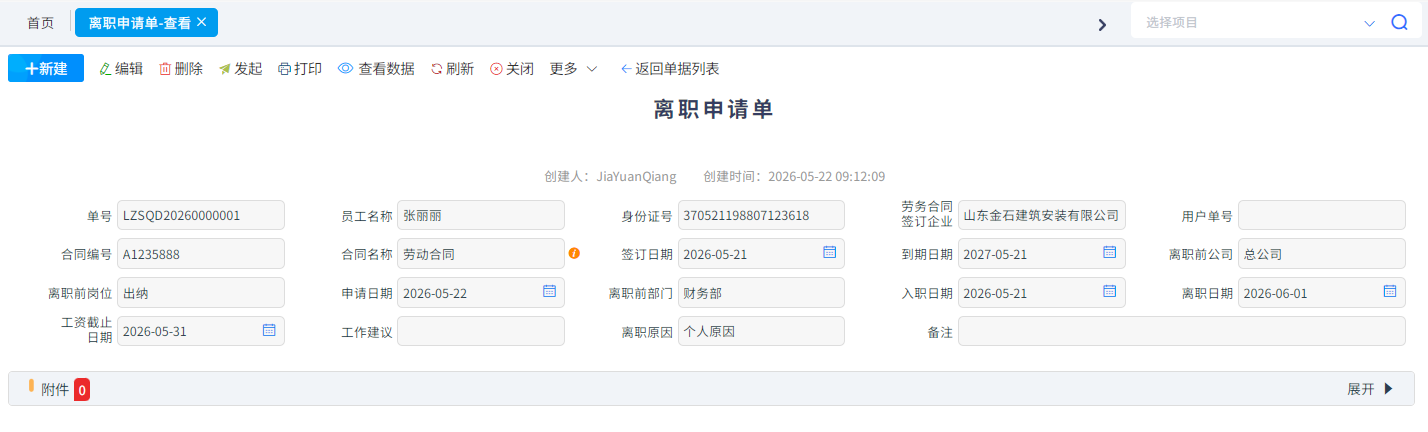The image size is (1428, 432).
Task: Switch to the 首页 tab
Action: [x=41, y=22]
